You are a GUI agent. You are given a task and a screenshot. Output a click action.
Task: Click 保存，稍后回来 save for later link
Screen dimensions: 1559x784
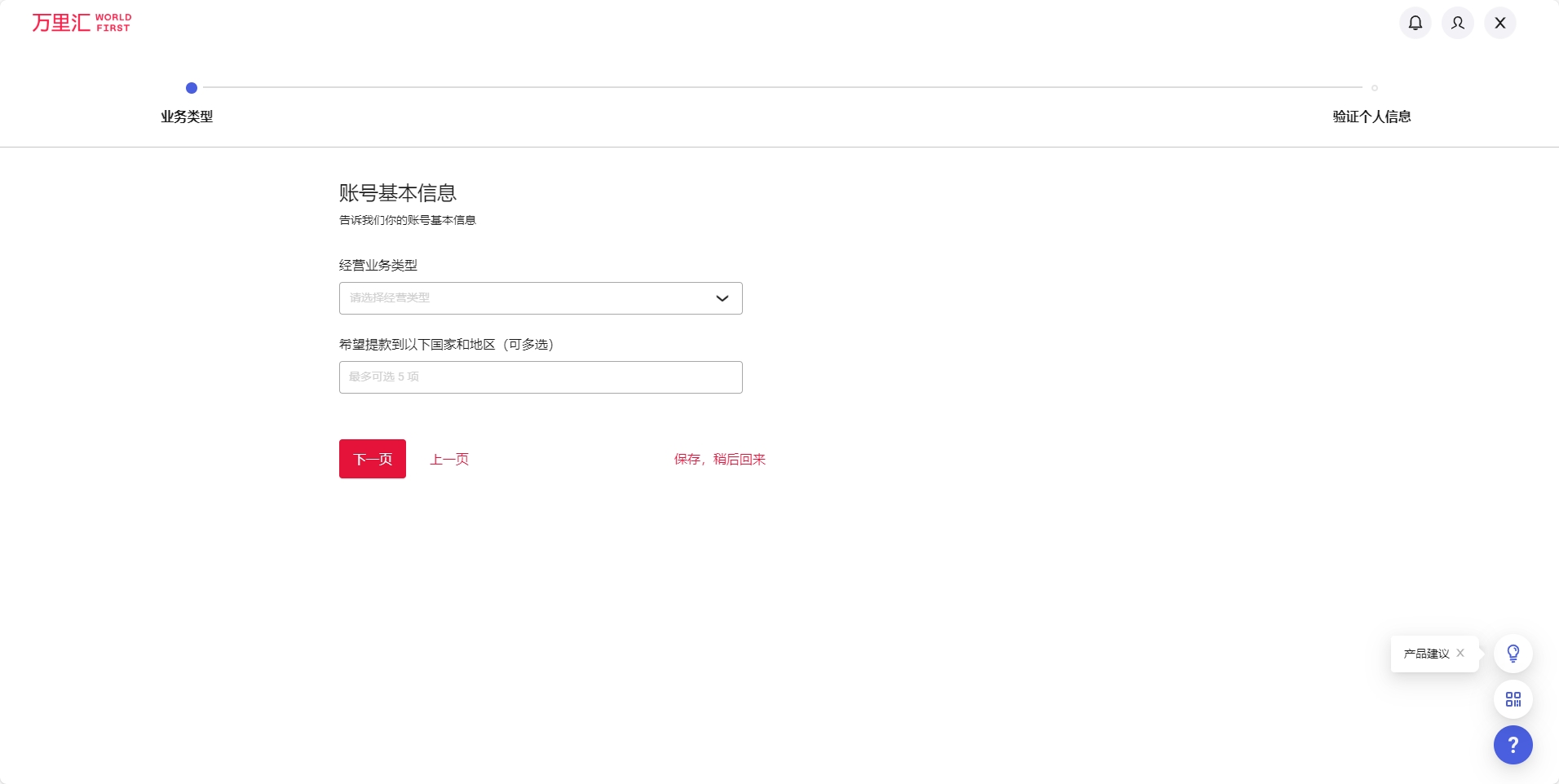pyautogui.click(x=720, y=460)
